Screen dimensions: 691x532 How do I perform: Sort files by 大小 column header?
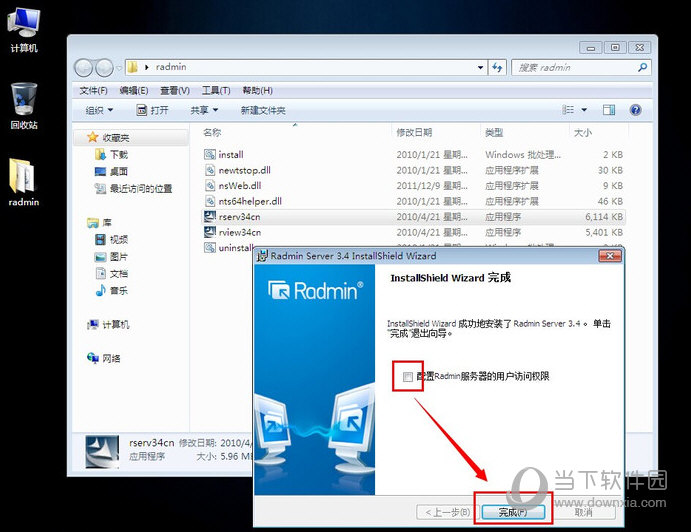[583, 132]
